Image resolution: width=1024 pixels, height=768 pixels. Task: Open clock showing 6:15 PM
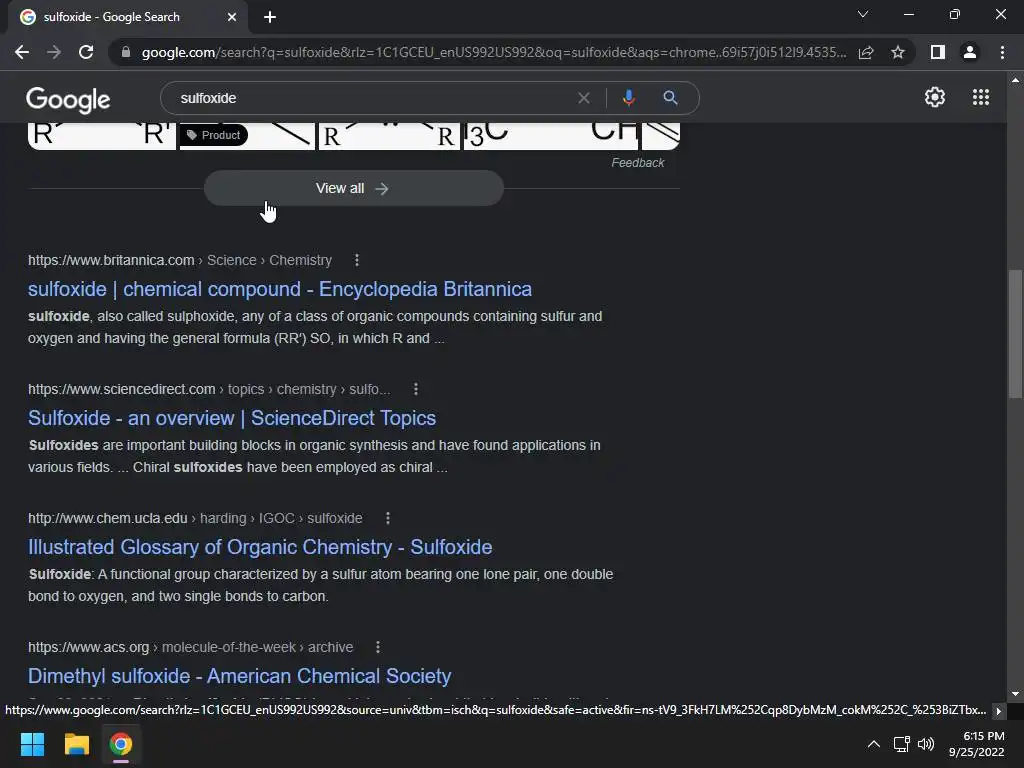[977, 744]
